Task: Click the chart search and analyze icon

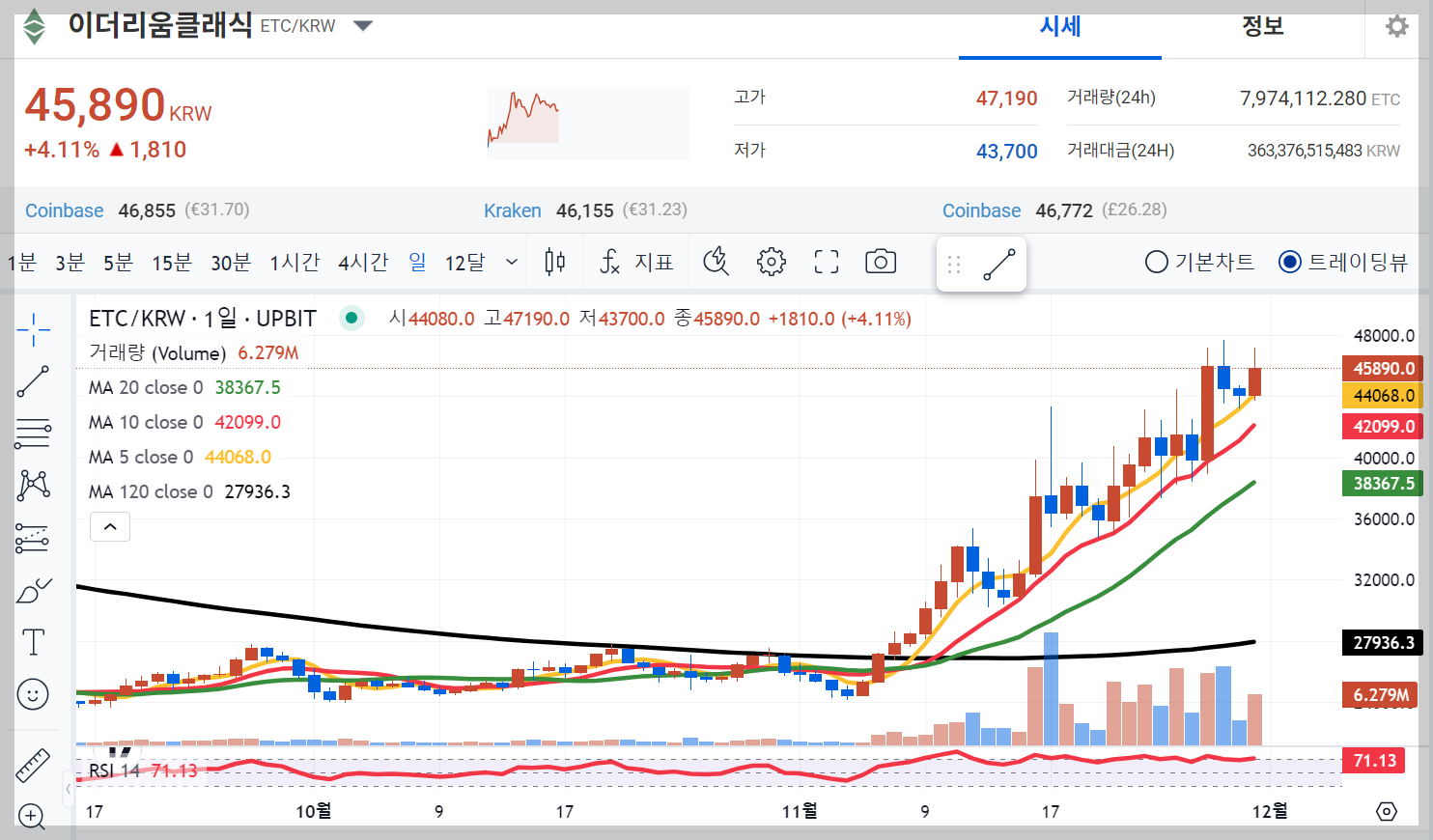Action: (x=716, y=262)
